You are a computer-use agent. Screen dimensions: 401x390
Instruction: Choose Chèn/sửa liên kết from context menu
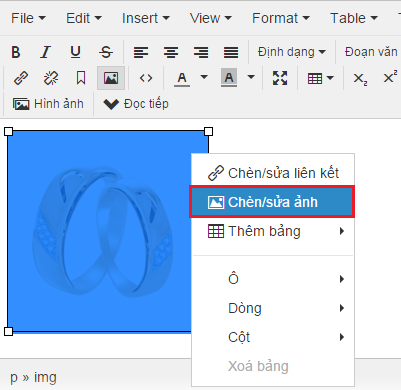[x=273, y=173]
